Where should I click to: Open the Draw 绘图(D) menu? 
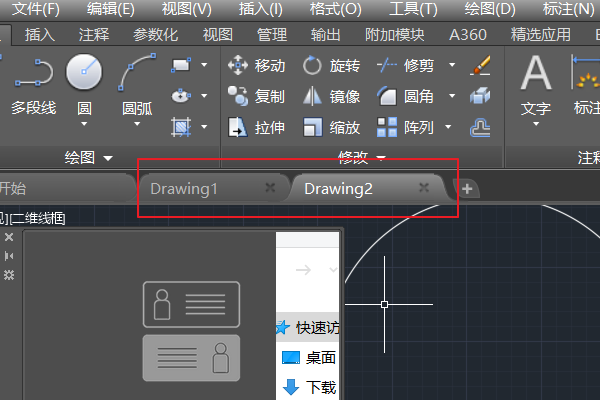[x=490, y=9]
